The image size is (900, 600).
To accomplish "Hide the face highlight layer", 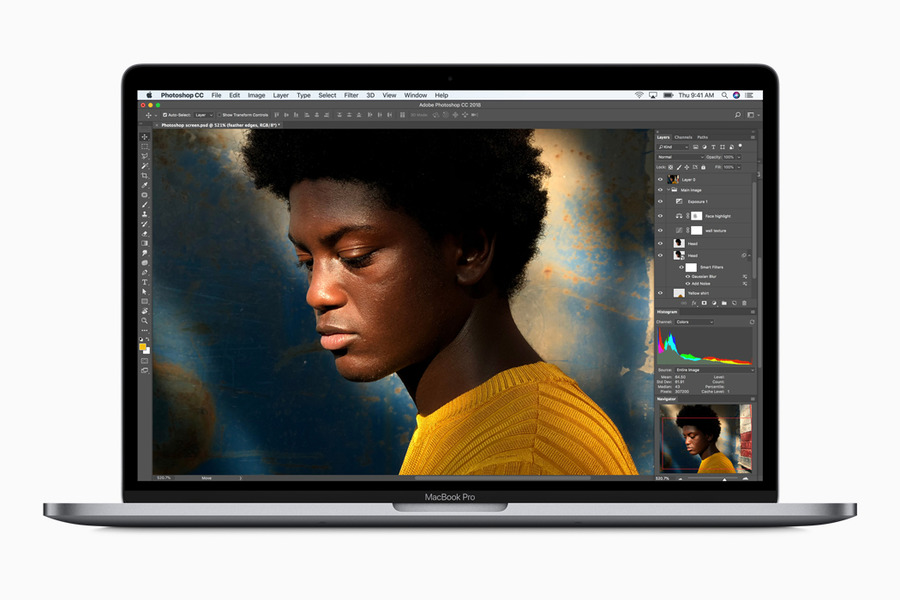I will pos(660,216).
